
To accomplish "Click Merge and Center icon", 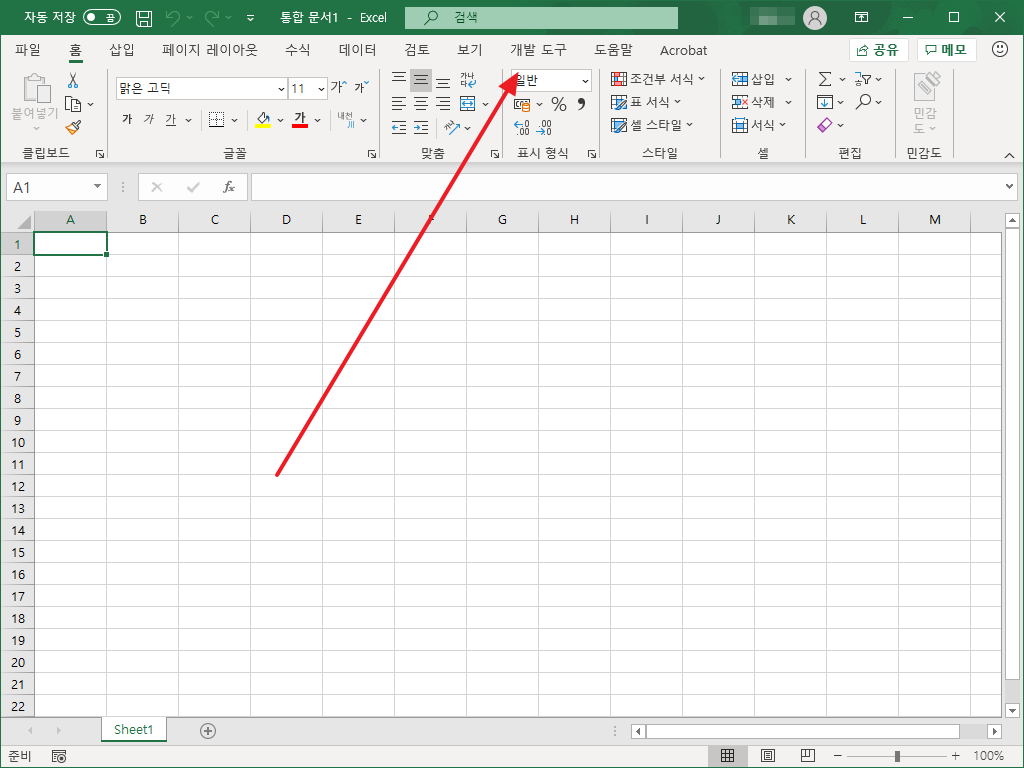I will (x=468, y=103).
